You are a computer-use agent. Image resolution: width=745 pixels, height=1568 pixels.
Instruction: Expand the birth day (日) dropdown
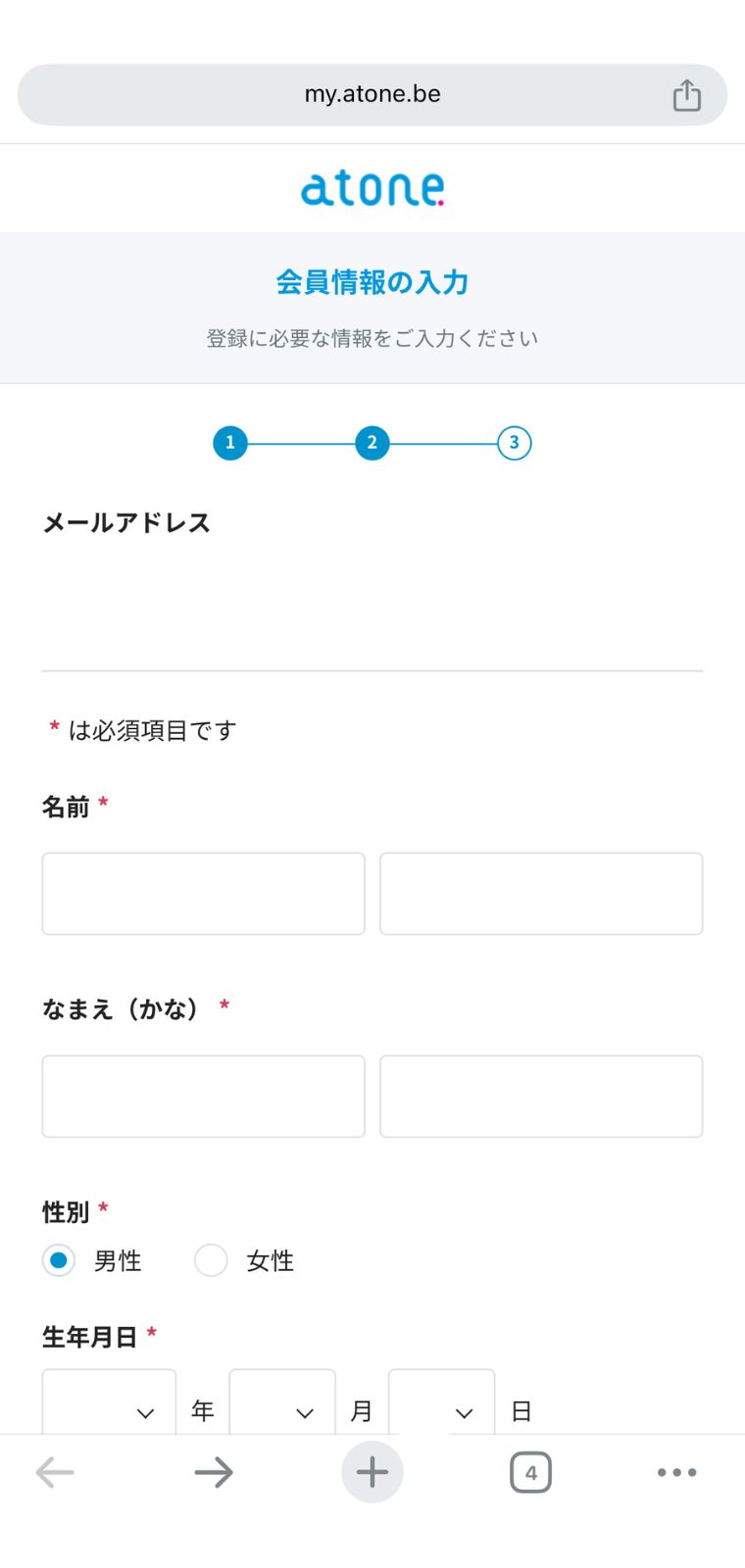(442, 1402)
